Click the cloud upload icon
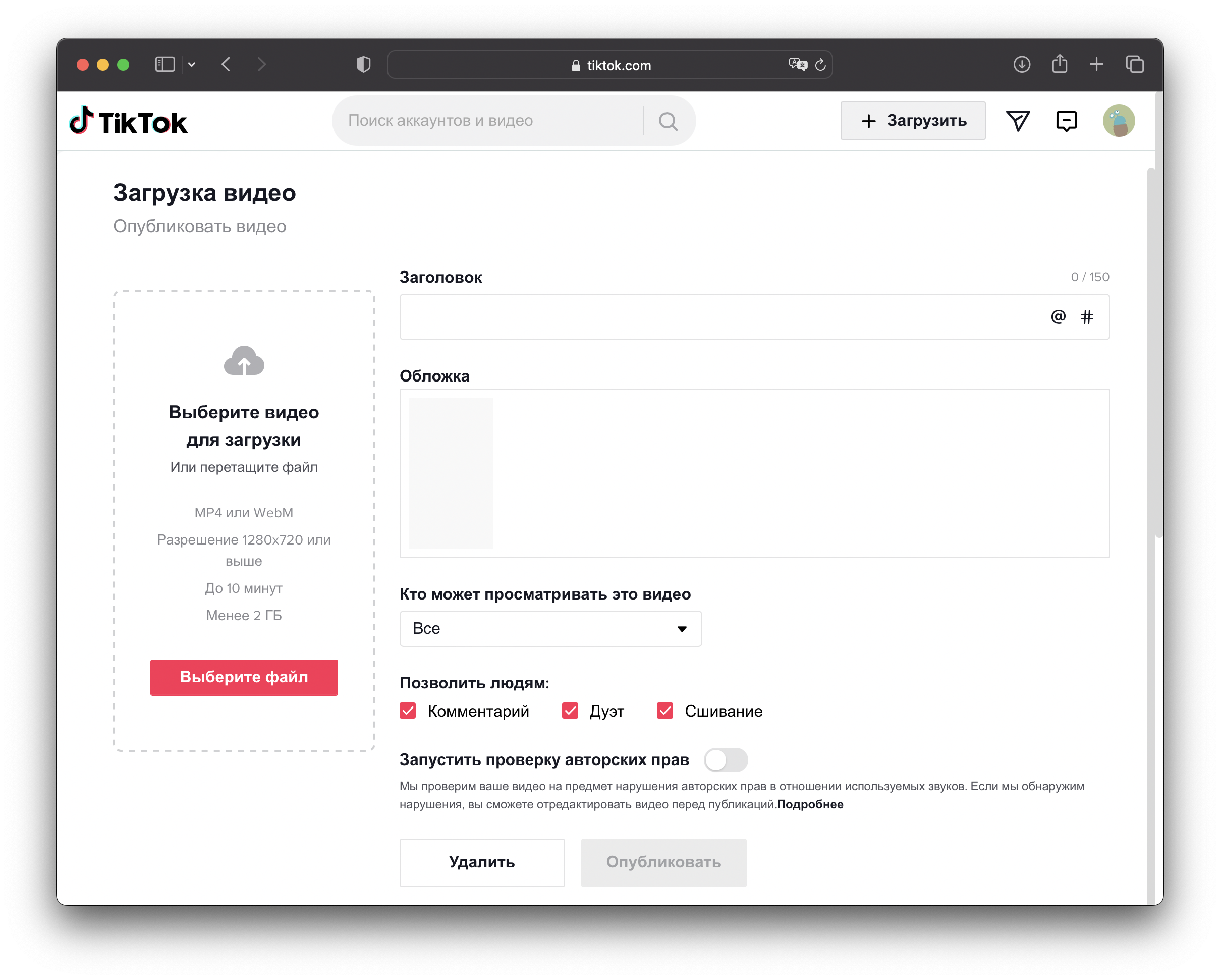 244,361
